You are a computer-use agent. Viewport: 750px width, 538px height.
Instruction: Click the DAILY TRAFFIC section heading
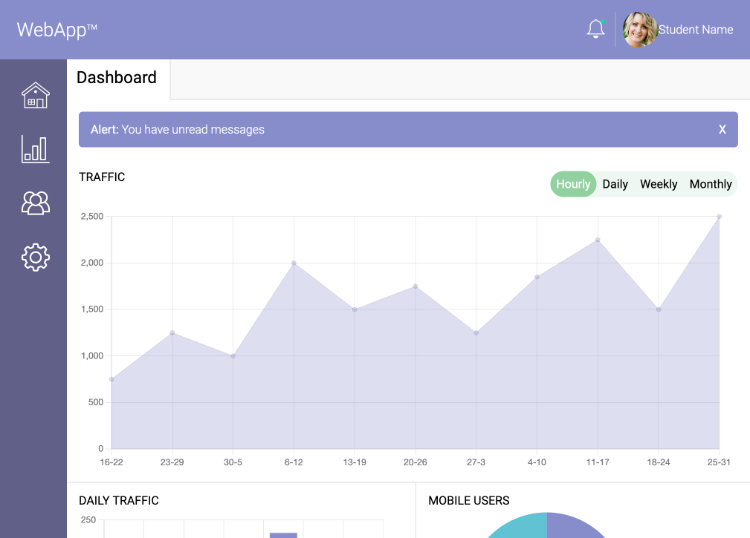pos(119,500)
